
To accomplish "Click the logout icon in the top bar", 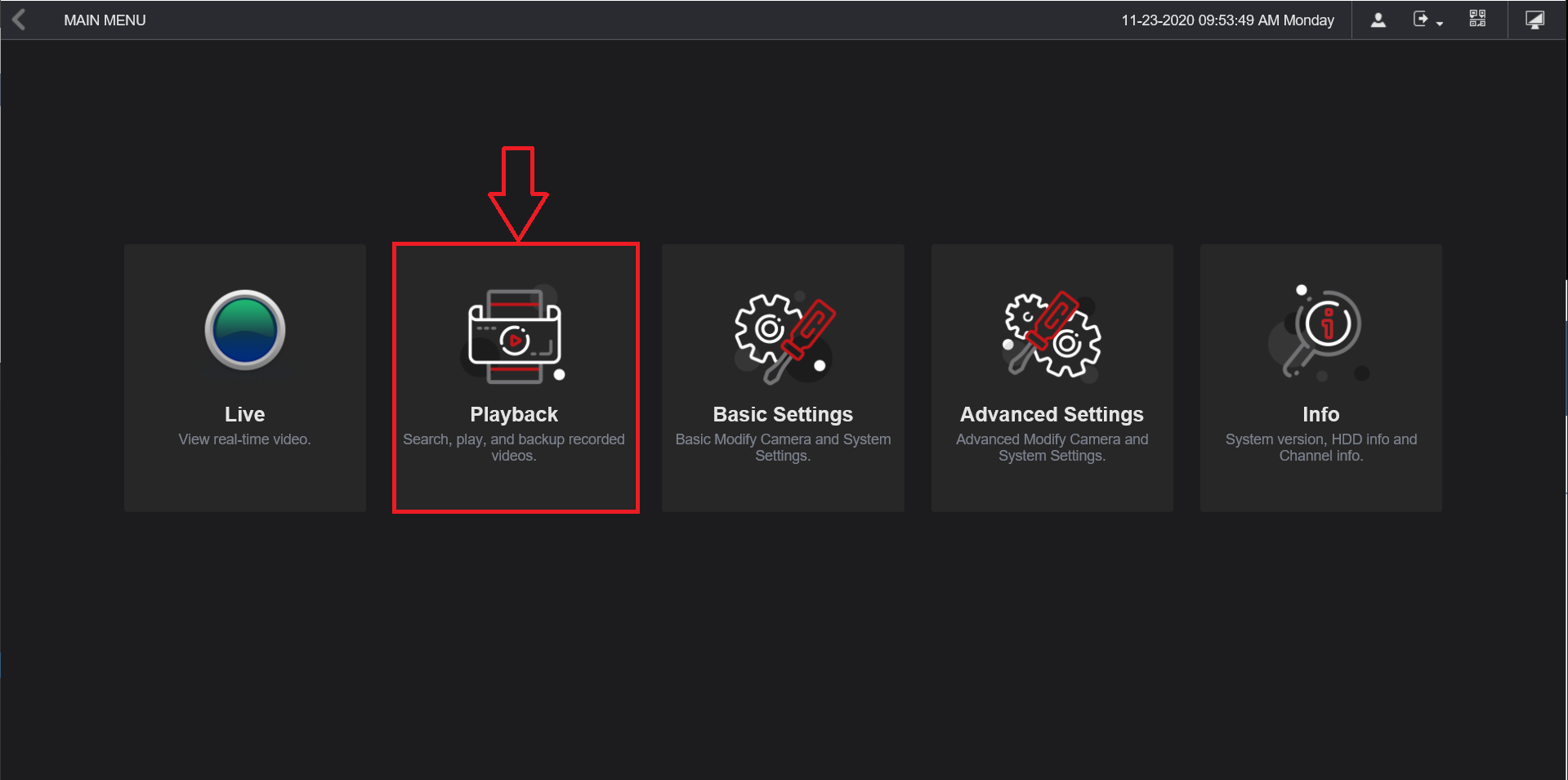I will point(1422,20).
